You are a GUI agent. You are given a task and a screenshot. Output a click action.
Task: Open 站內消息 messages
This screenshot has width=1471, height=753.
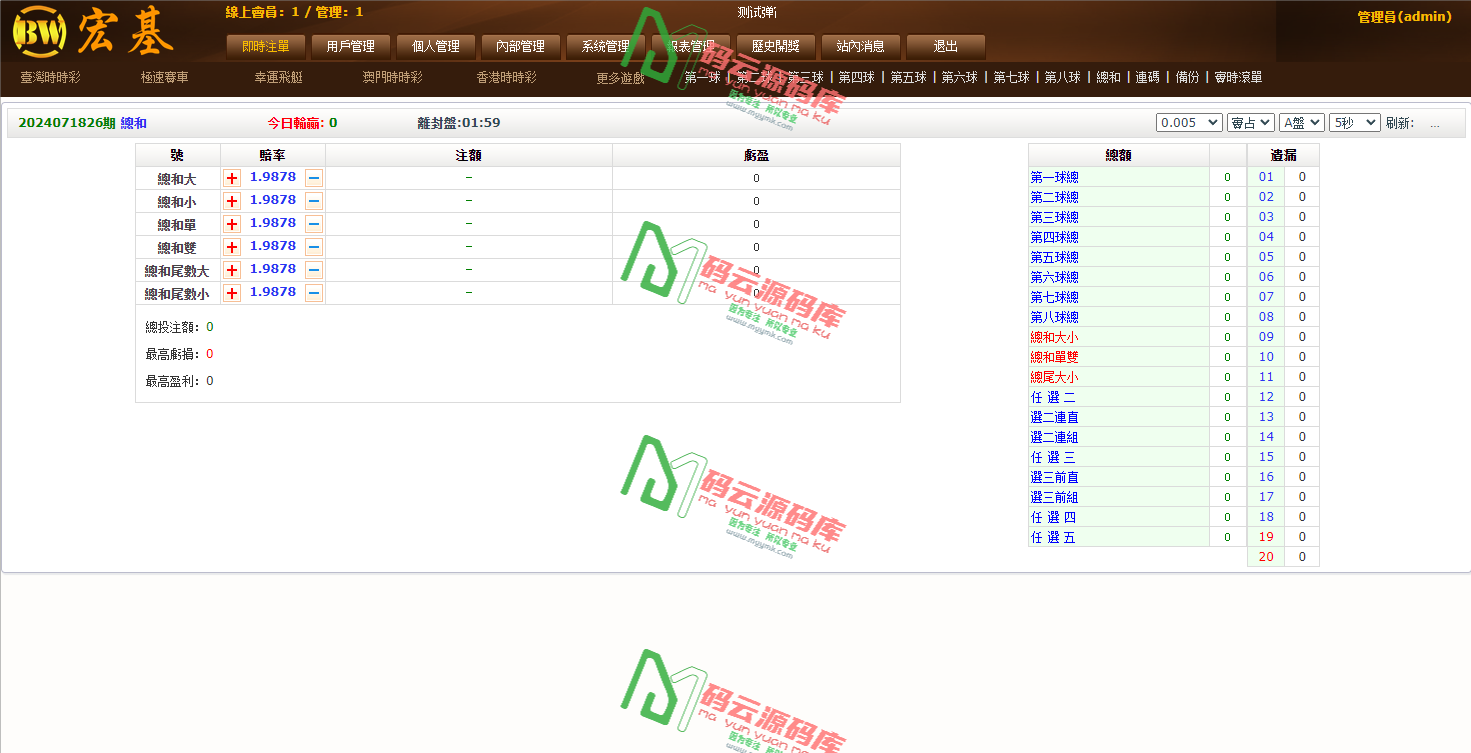tap(860, 46)
